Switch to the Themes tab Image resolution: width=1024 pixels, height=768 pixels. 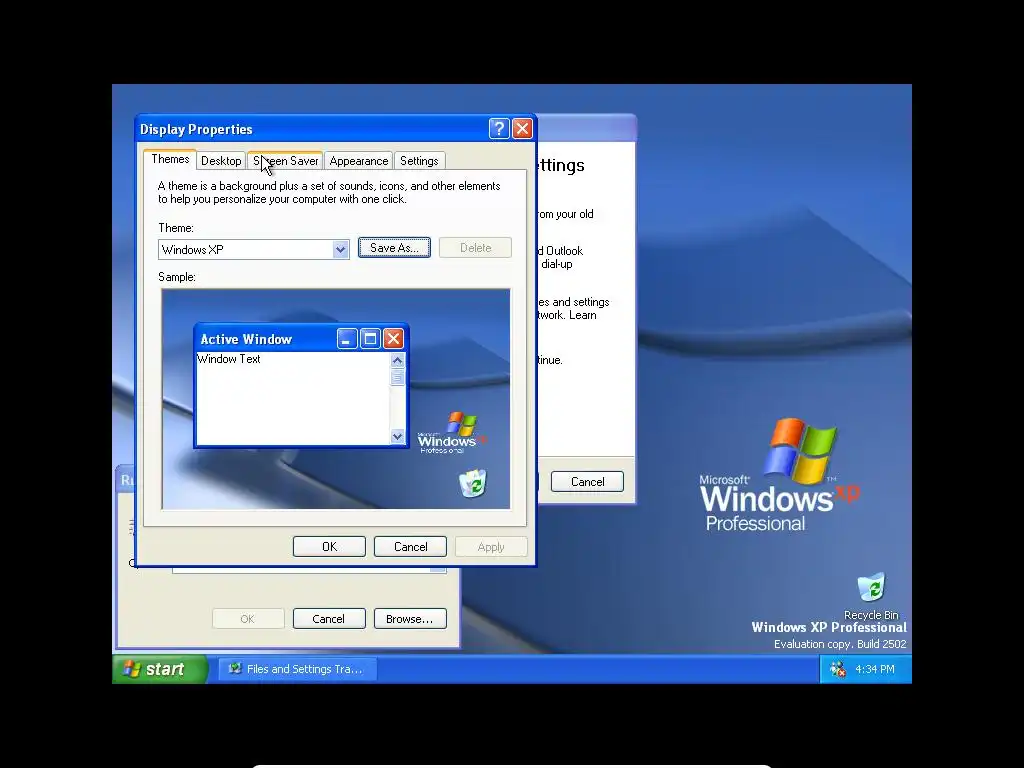pos(170,159)
